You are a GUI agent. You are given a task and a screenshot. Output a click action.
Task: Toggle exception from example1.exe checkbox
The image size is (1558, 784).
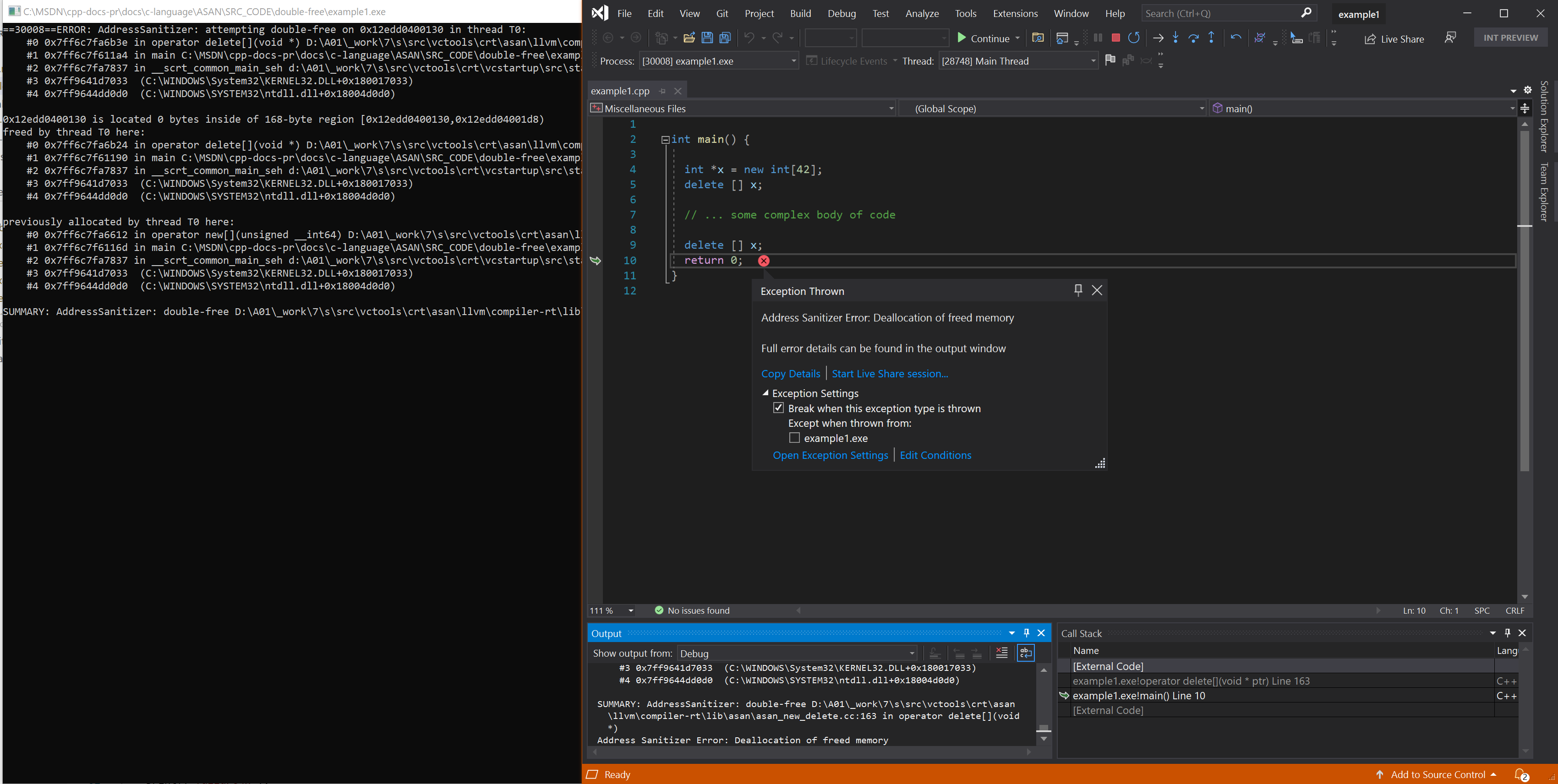(x=793, y=438)
